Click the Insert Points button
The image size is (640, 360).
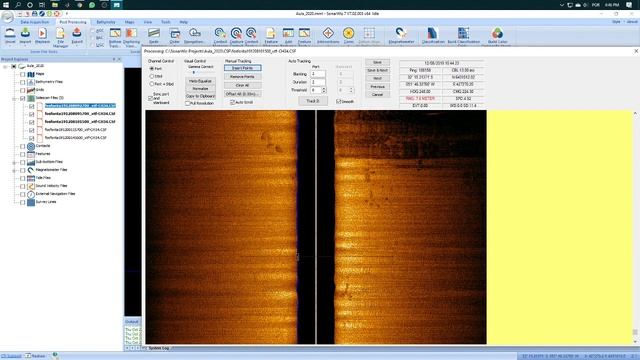coord(242,68)
